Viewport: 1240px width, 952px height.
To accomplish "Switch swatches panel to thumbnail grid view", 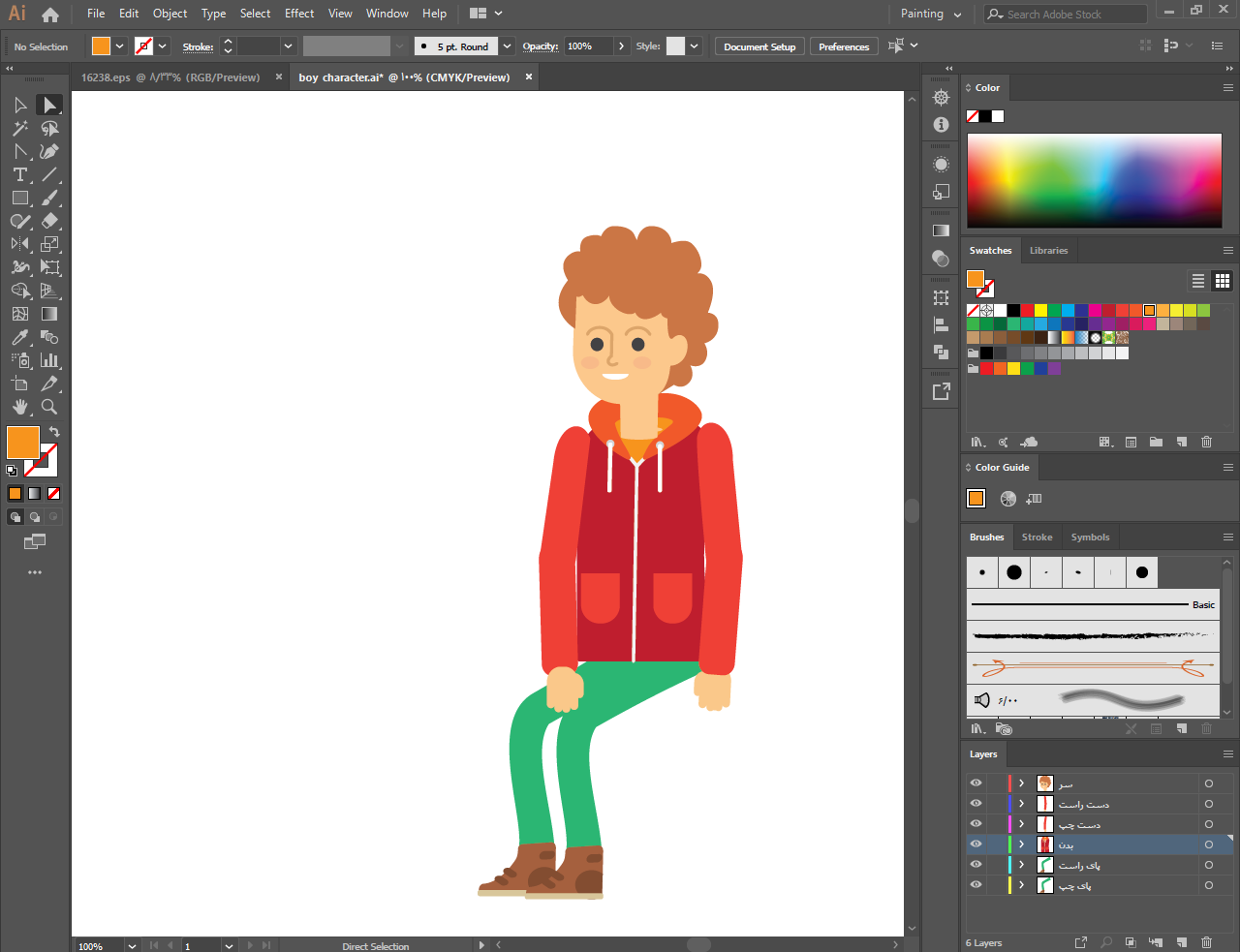I will pyautogui.click(x=1223, y=281).
